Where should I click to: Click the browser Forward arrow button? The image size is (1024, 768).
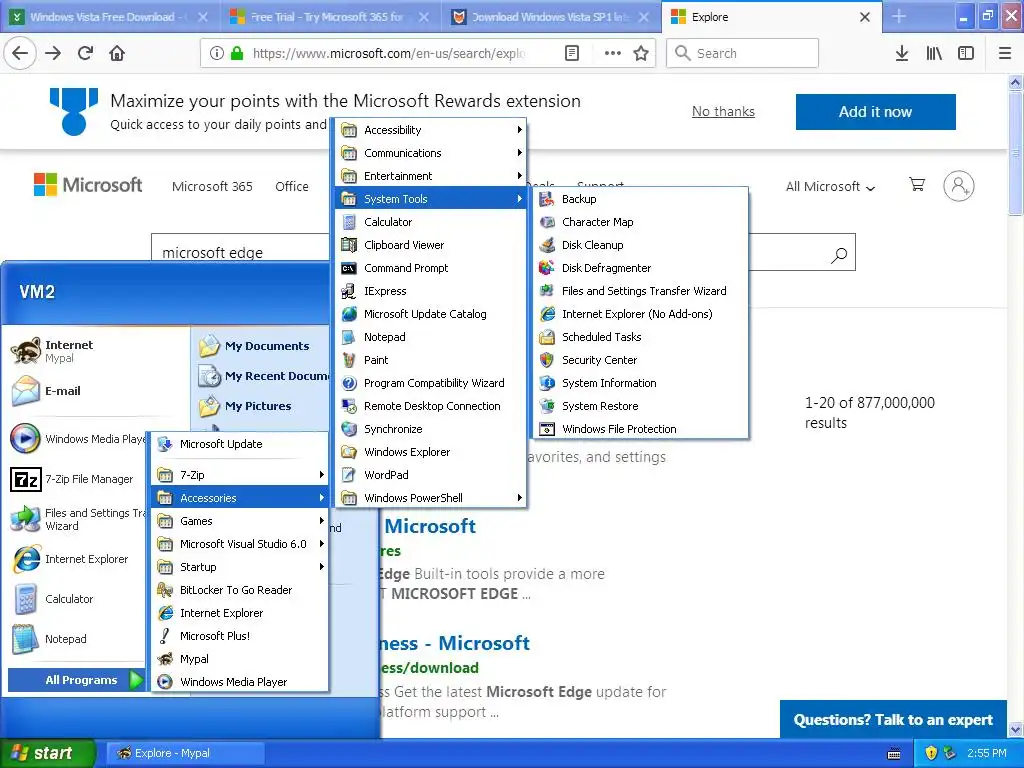[53, 53]
